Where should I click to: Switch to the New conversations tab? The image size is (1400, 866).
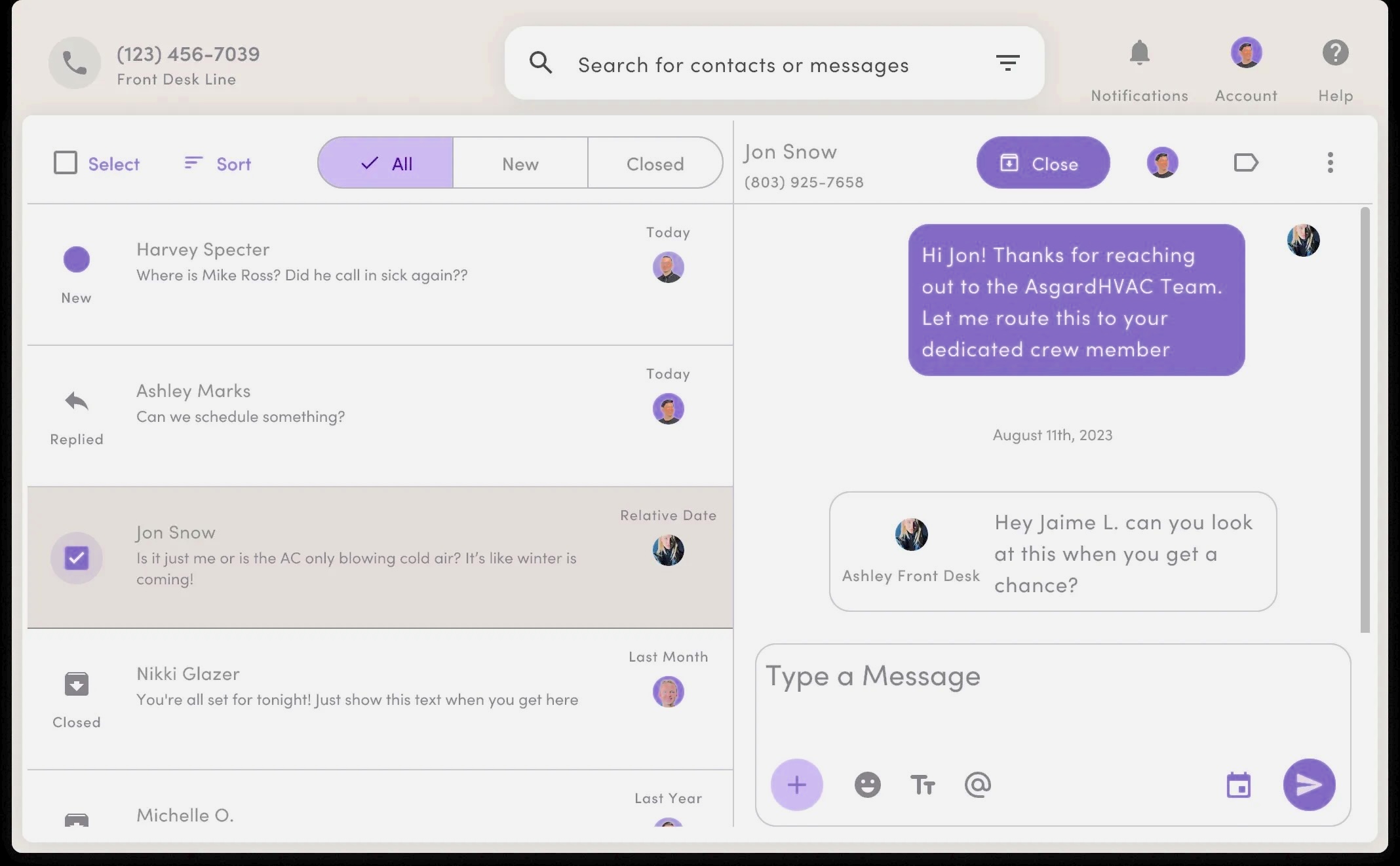click(520, 163)
